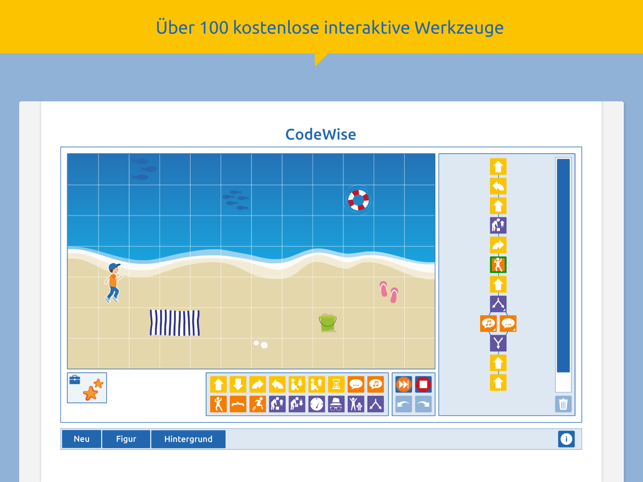Click the purple merge block in sequence
The width and height of the screenshot is (643, 482).
(x=498, y=343)
